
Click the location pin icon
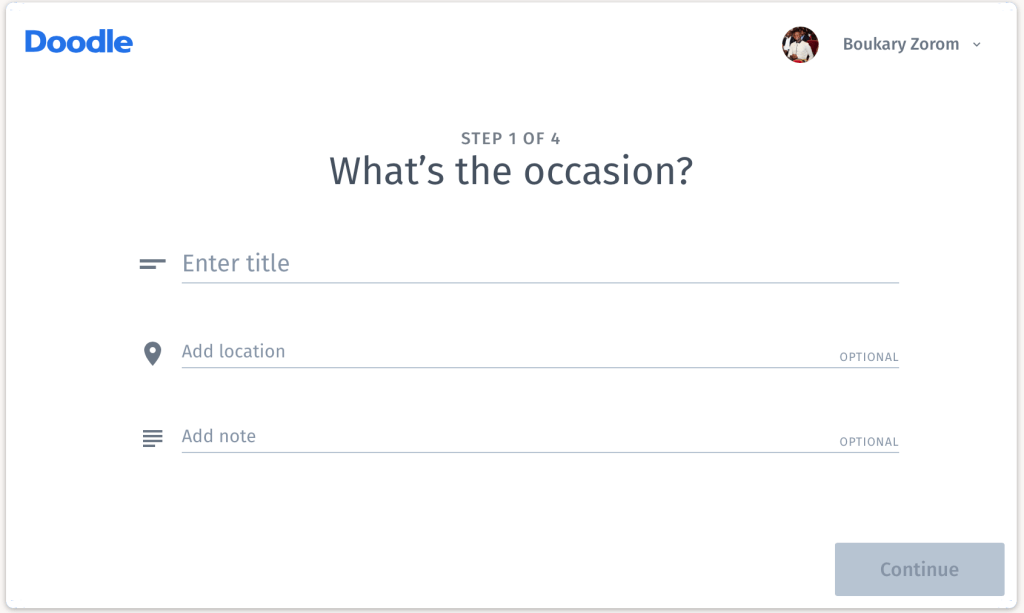coord(152,353)
